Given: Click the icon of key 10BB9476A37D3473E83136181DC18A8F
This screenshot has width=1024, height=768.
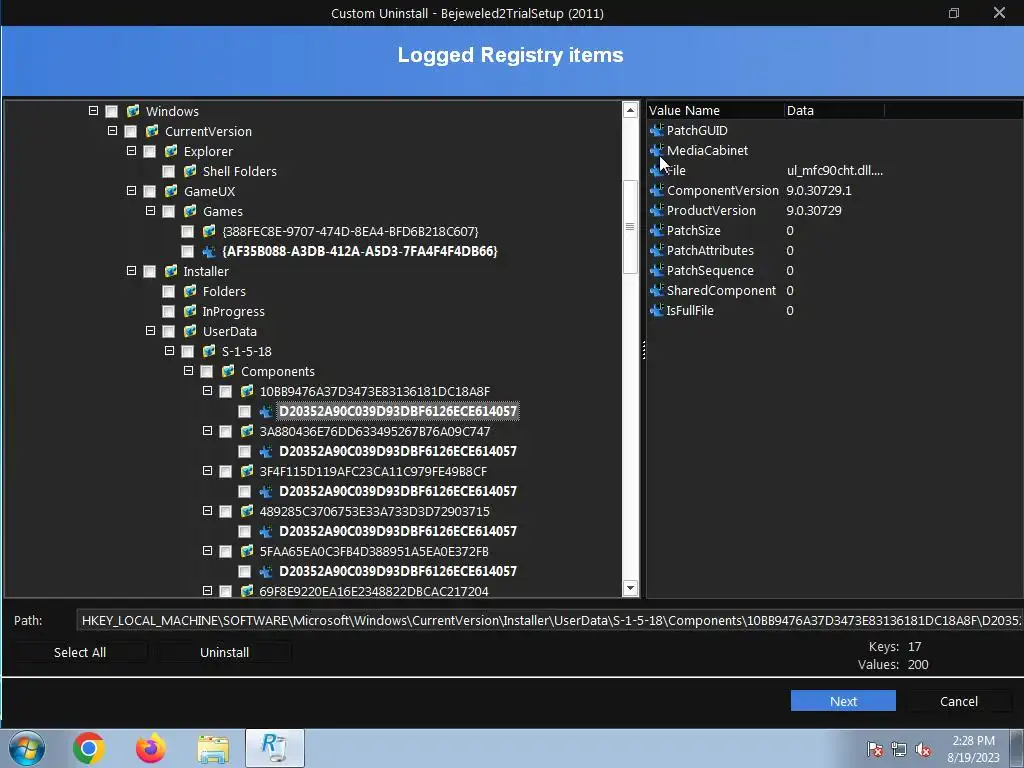Looking at the screenshot, I should tap(247, 391).
